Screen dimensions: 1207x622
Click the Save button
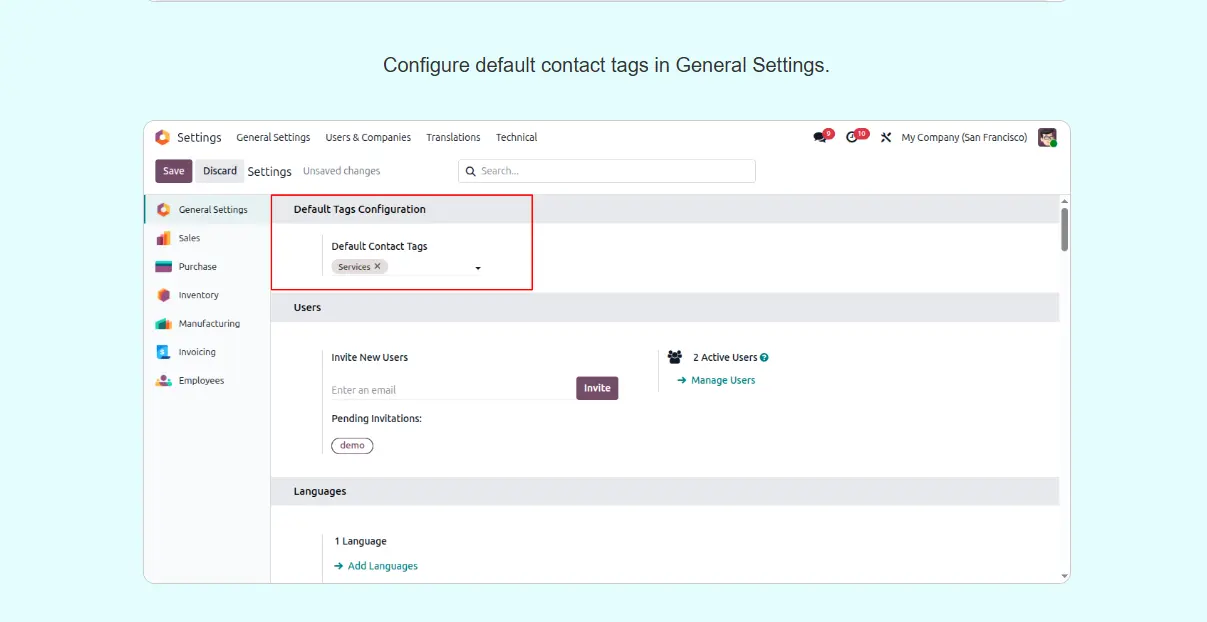173,171
